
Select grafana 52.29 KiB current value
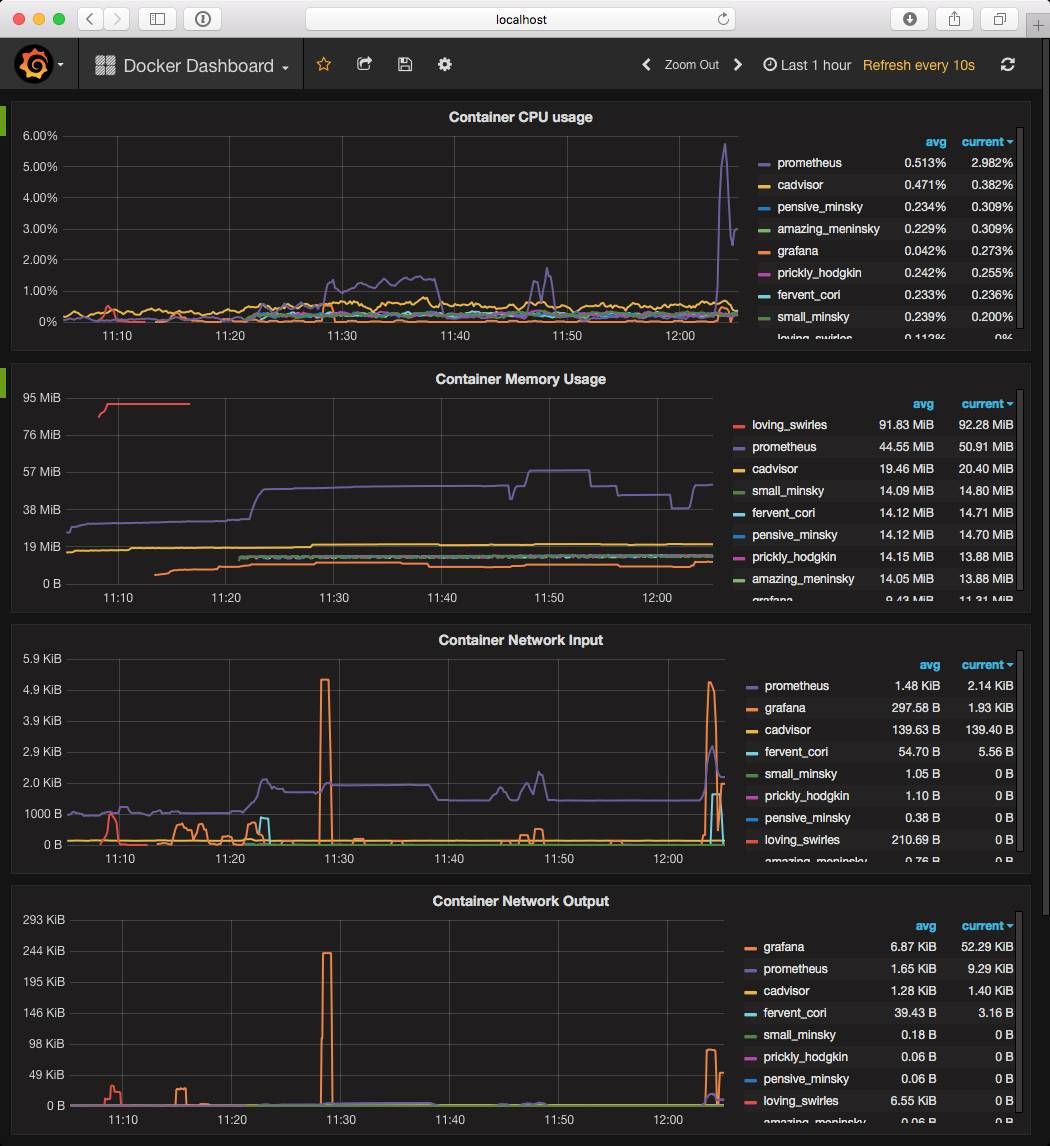(987, 946)
